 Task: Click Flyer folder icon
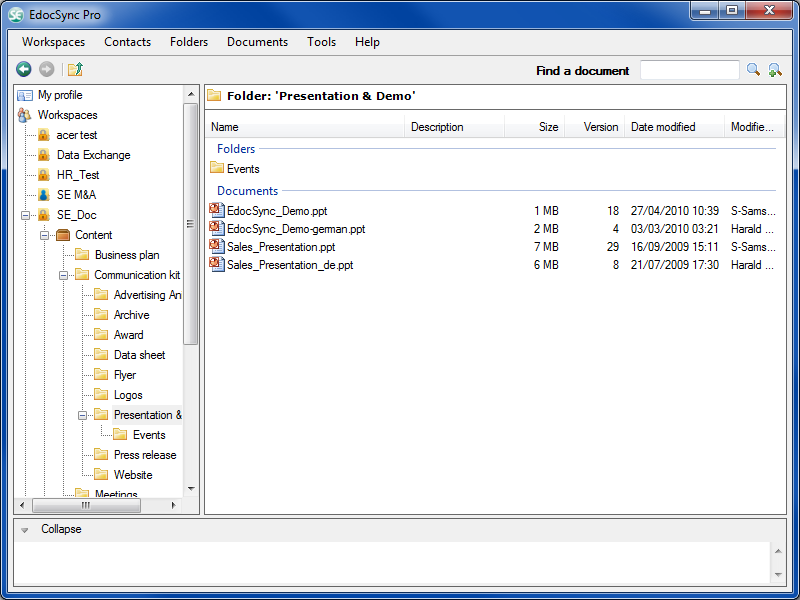[x=101, y=374]
